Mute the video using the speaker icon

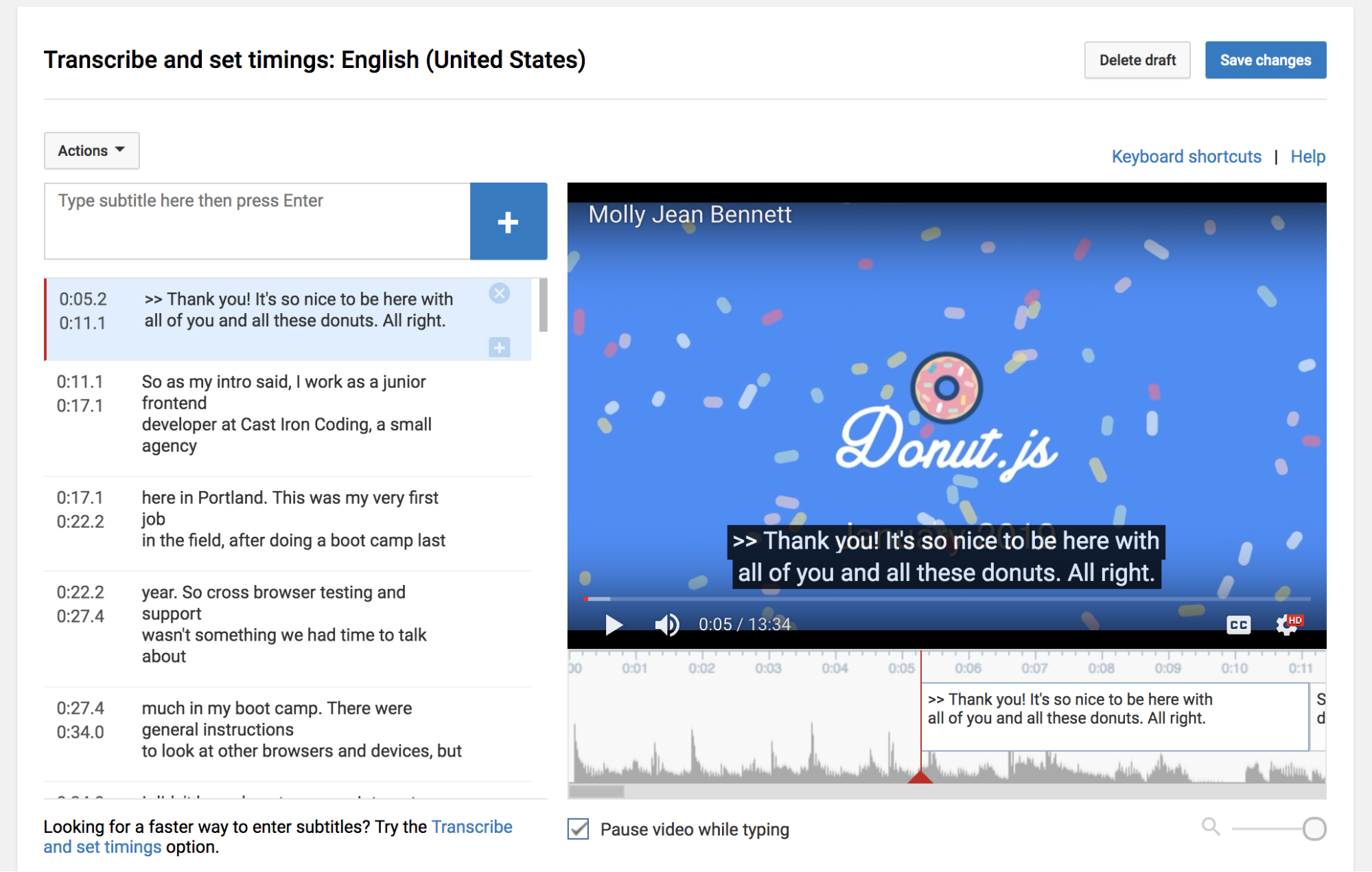[666, 624]
